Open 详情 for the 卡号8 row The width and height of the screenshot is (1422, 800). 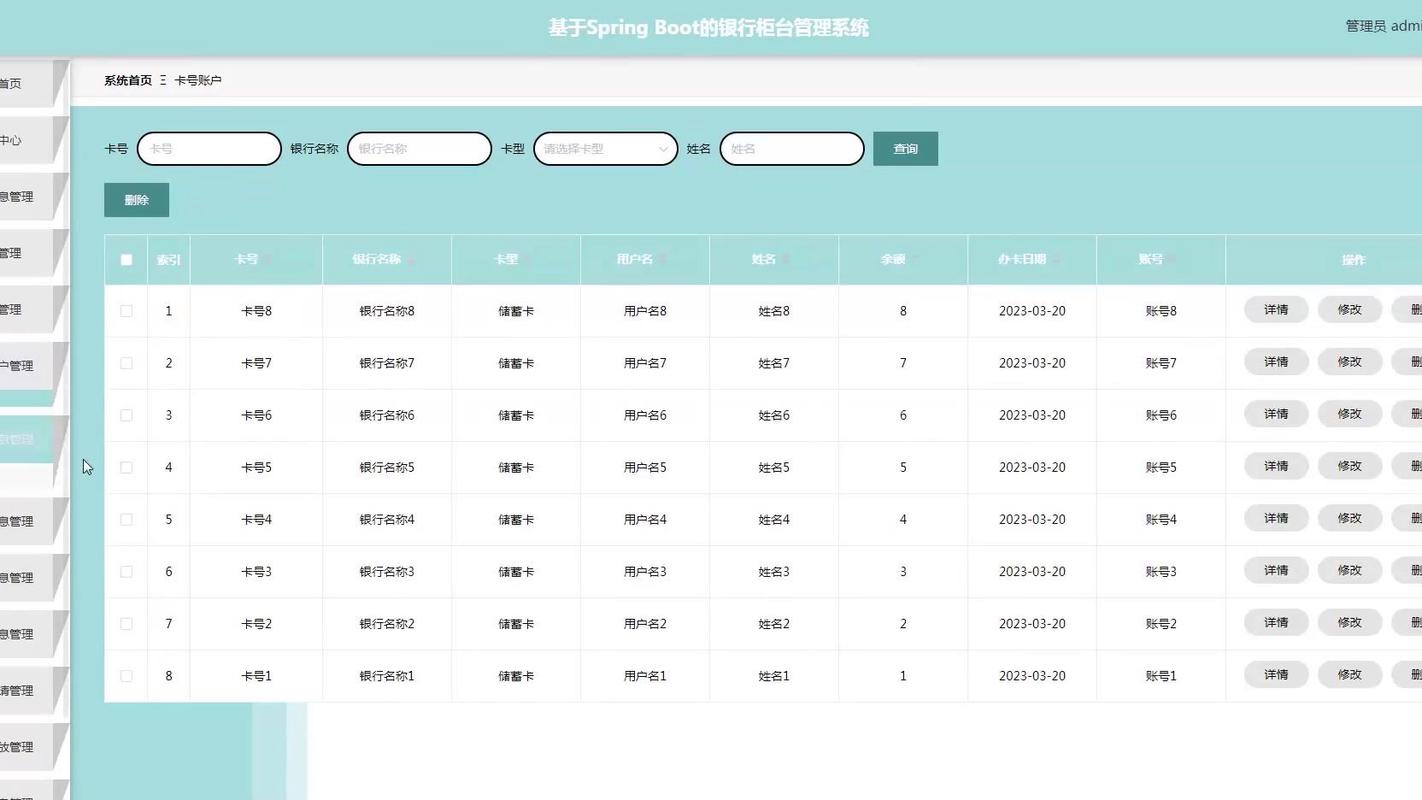point(1275,310)
